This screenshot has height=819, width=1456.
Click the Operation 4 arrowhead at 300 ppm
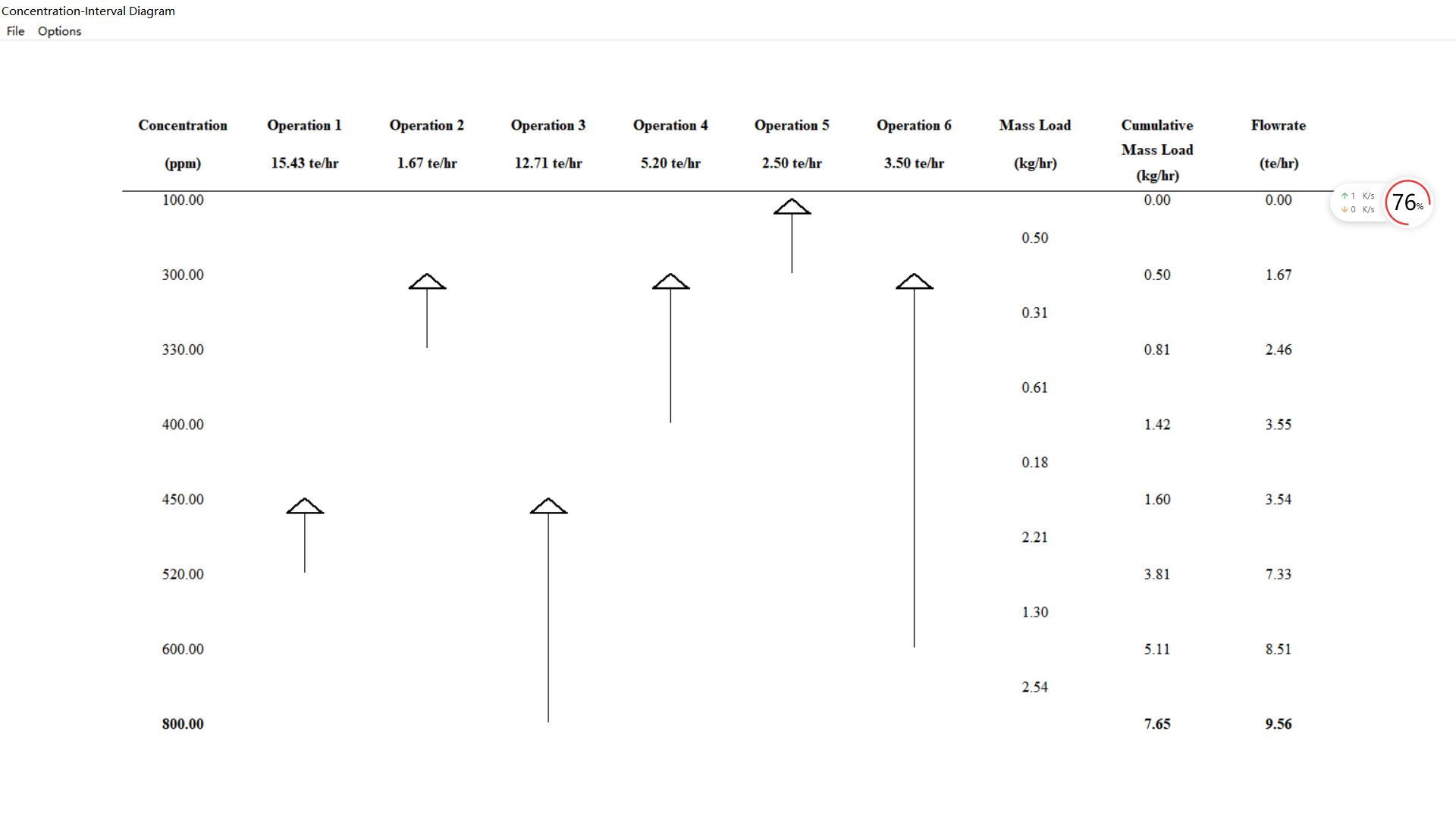[670, 282]
